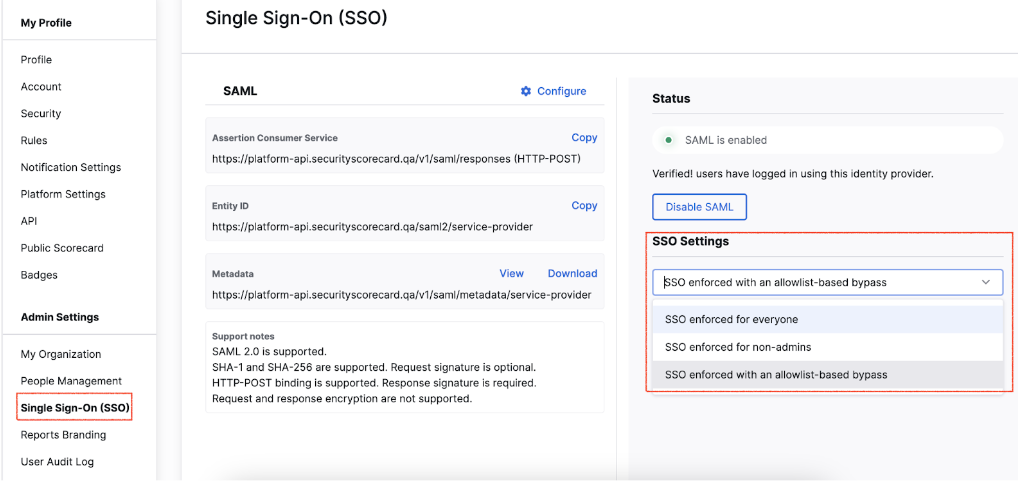The image size is (1018, 482).
Task: Navigate to People Management
Action: coord(71,381)
